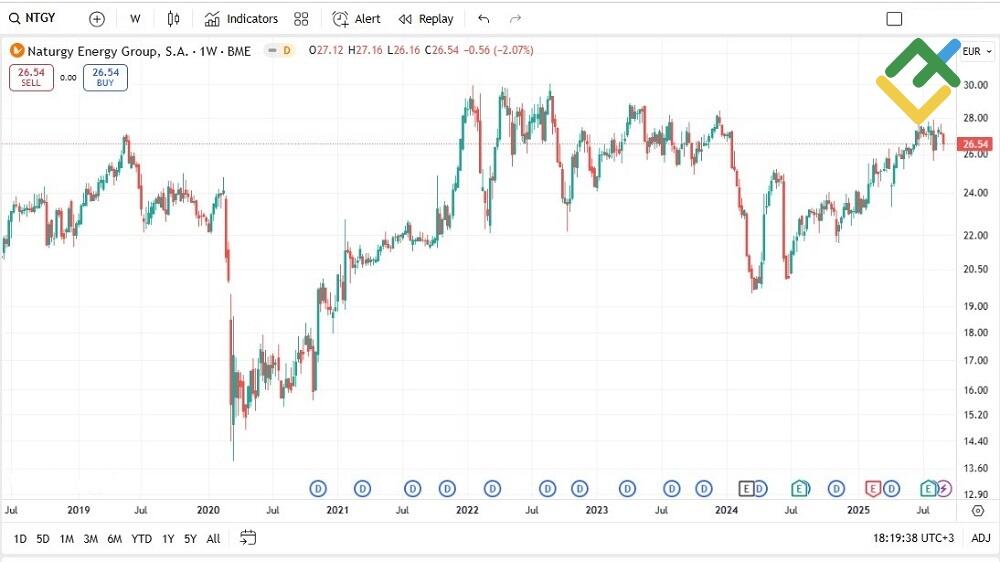Start bar Replay mode
Viewport: 1000px width, 562px height.
pyautogui.click(x=426, y=19)
